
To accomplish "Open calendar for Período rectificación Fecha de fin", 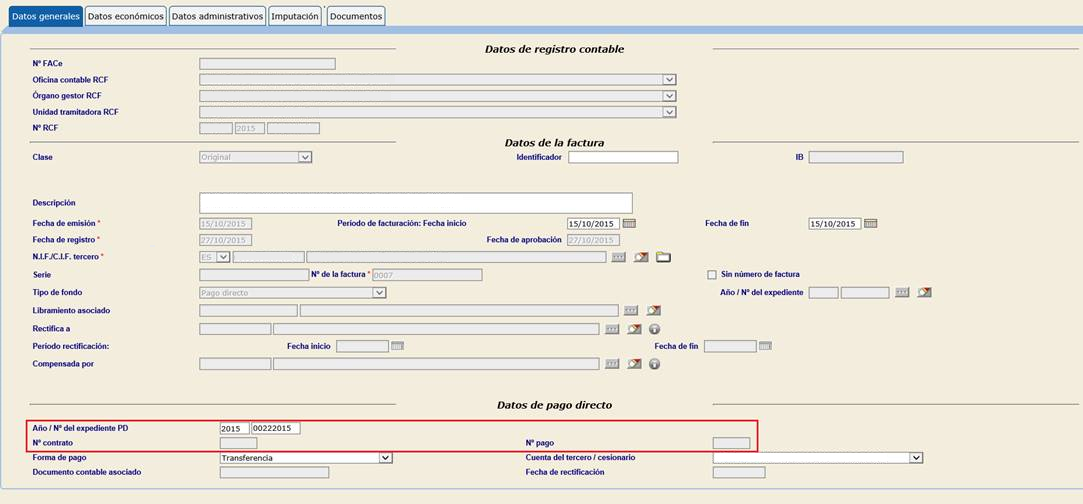I will [765, 346].
